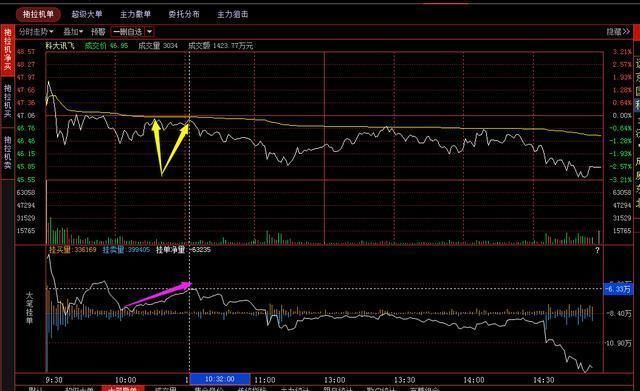Click the 挂卖量 399405 legend
Screen dimensions: 640x391
click(x=126, y=249)
